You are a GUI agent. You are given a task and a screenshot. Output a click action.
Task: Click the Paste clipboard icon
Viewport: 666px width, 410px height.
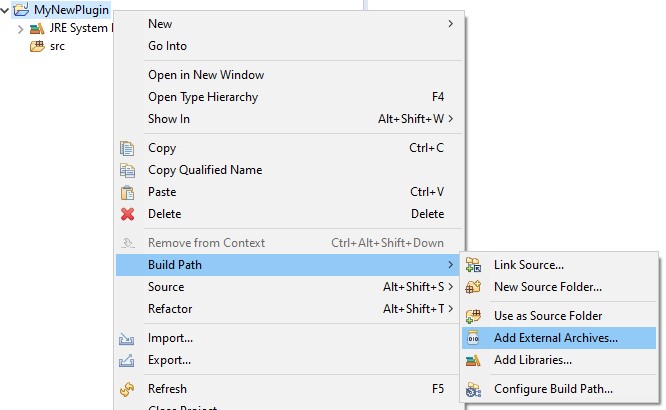coord(127,192)
